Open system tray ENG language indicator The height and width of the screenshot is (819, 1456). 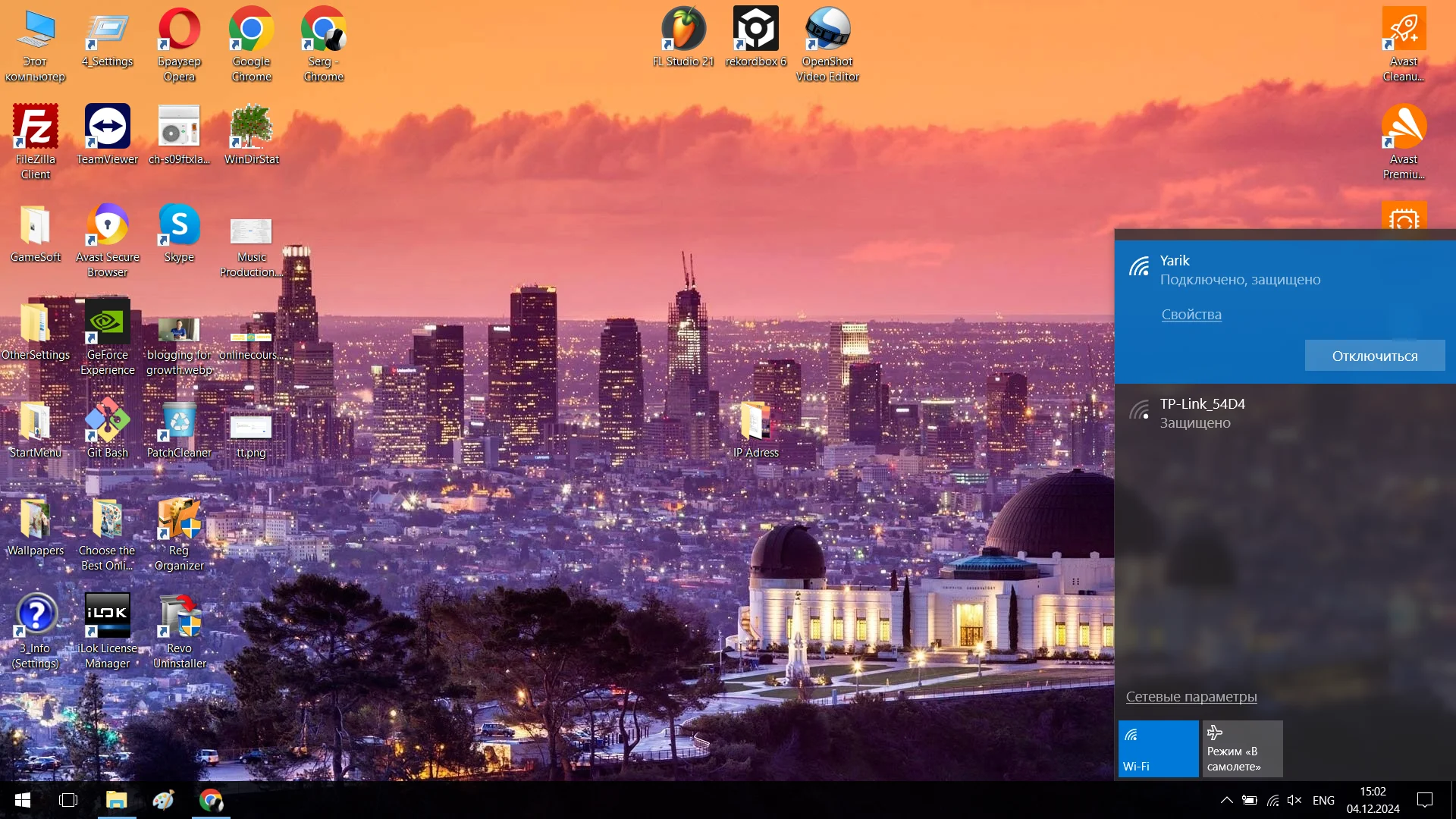tap(1325, 800)
